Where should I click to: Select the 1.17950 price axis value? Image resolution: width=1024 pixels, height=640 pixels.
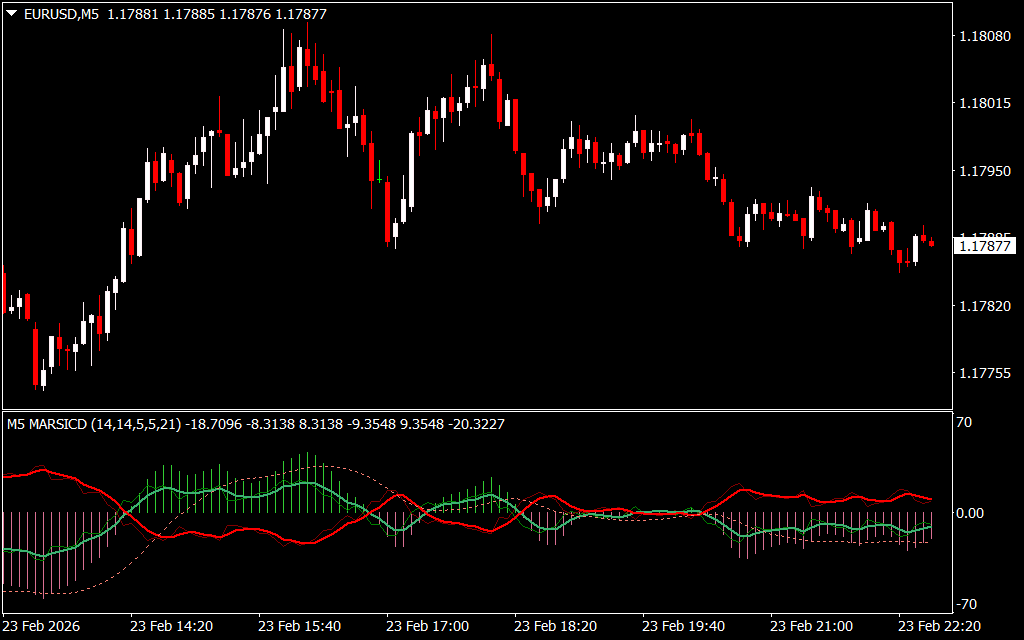pyautogui.click(x=984, y=172)
